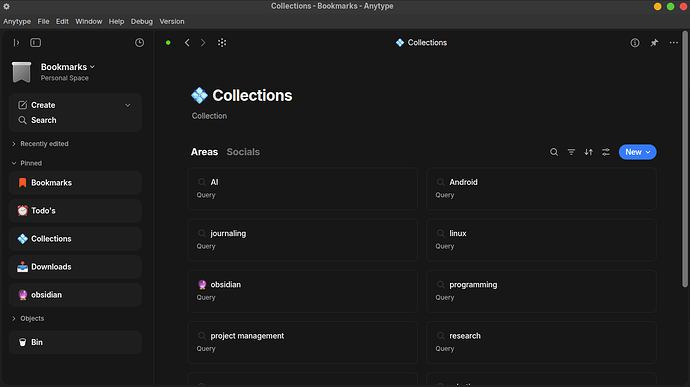Click the Collections page title heading

[252, 96]
